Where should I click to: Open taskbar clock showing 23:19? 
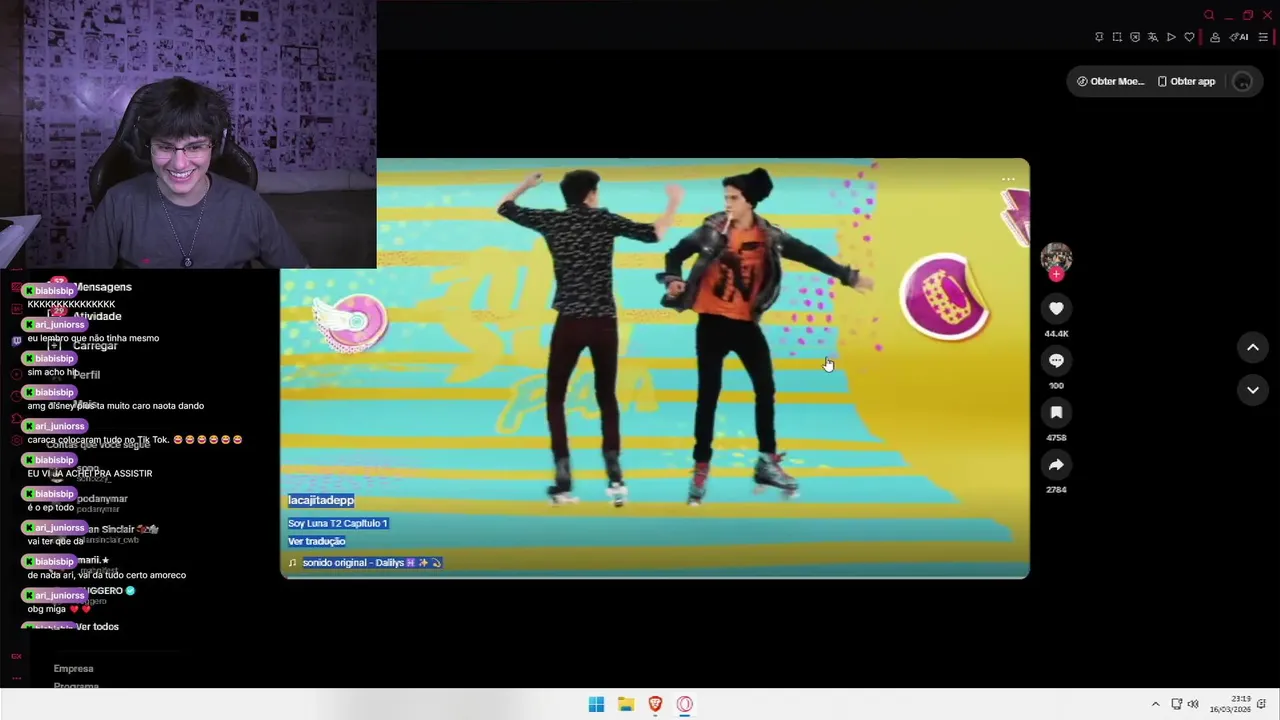tap(1230, 704)
